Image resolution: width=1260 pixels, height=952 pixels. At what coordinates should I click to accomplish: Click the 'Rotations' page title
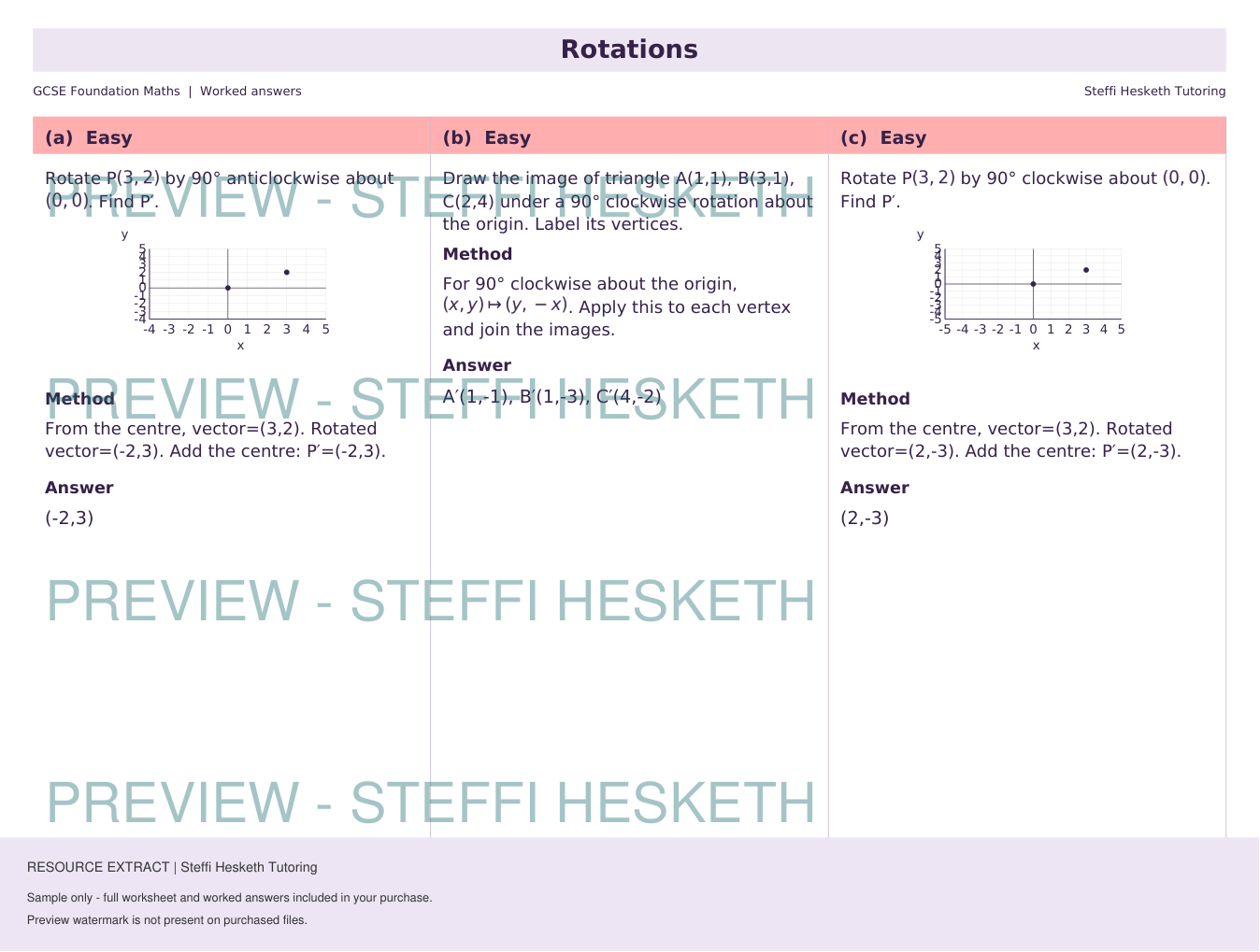[x=629, y=50]
